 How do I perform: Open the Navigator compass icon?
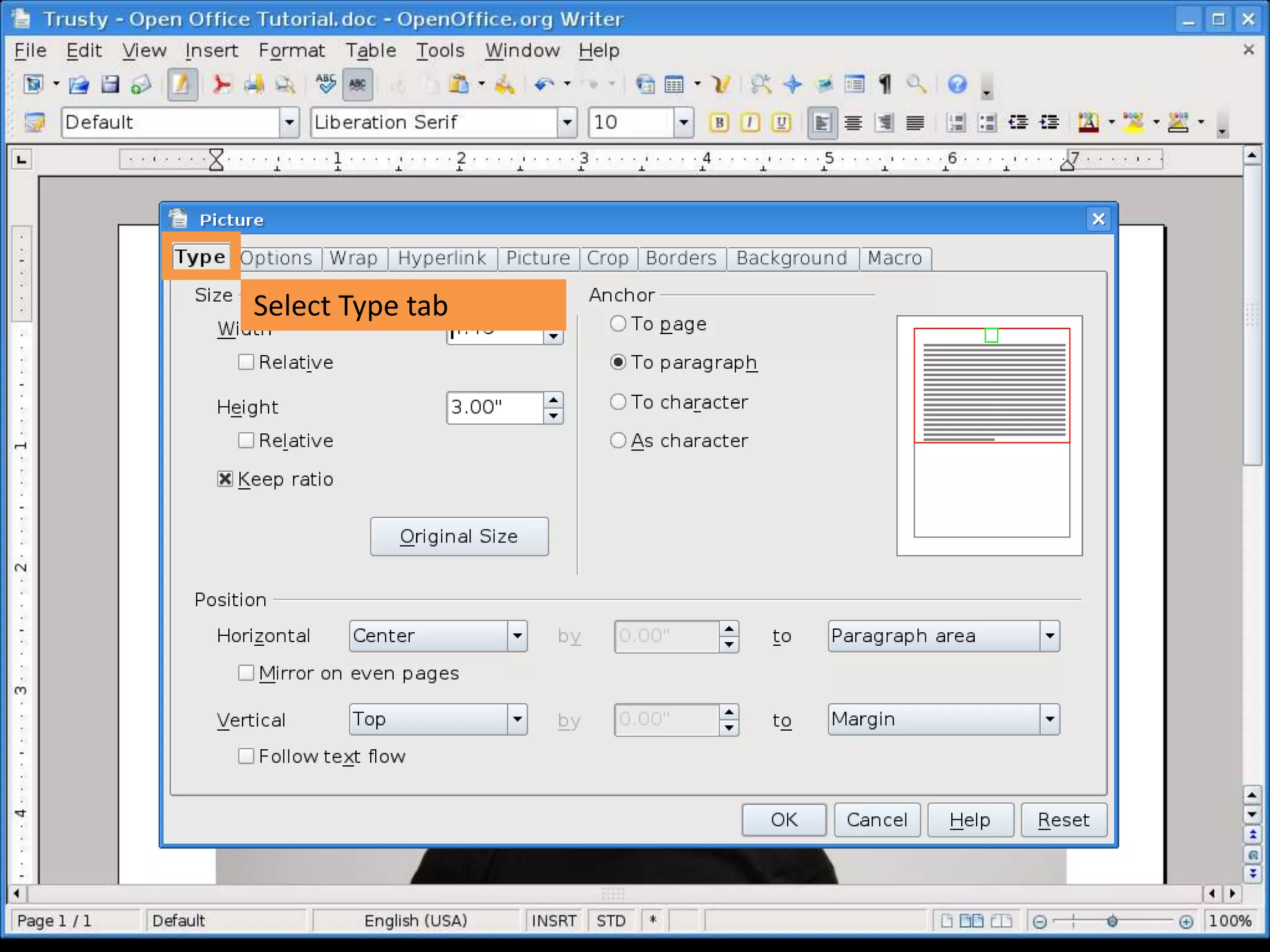(792, 84)
